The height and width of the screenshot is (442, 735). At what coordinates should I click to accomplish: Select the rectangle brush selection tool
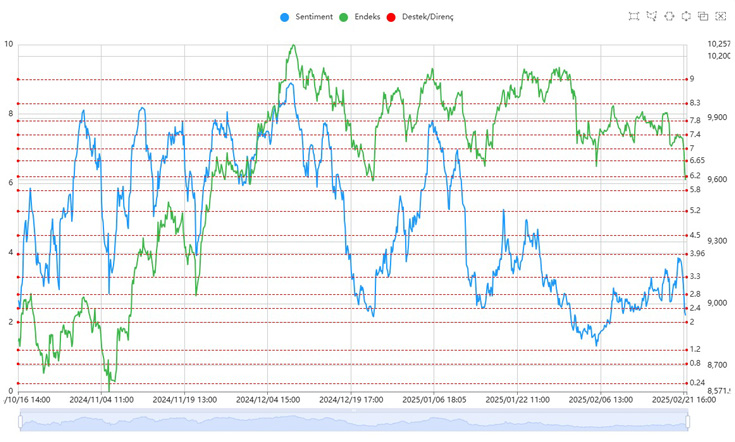pyautogui.click(x=634, y=16)
